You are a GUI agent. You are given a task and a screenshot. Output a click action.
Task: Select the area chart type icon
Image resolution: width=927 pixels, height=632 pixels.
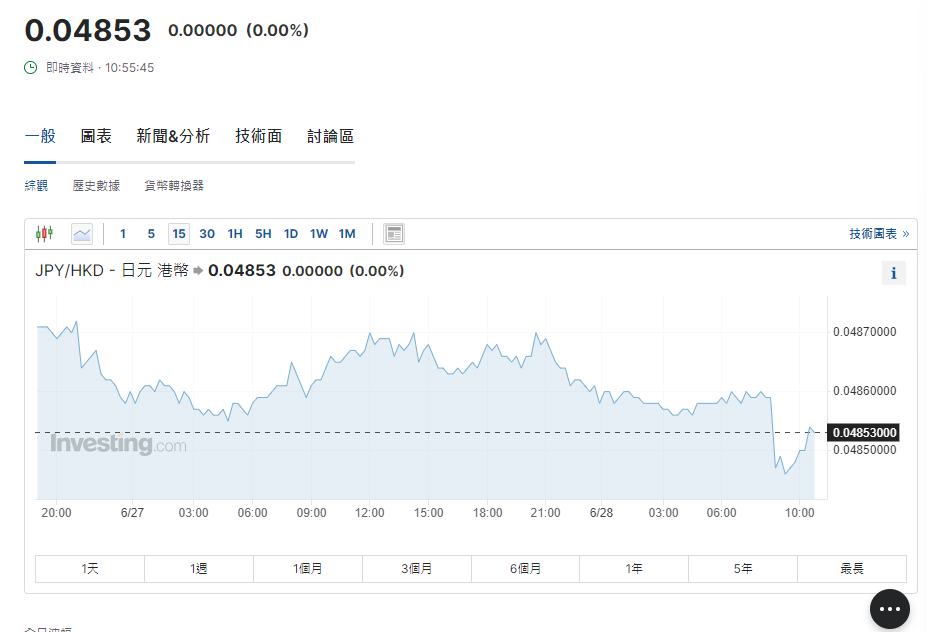82,234
